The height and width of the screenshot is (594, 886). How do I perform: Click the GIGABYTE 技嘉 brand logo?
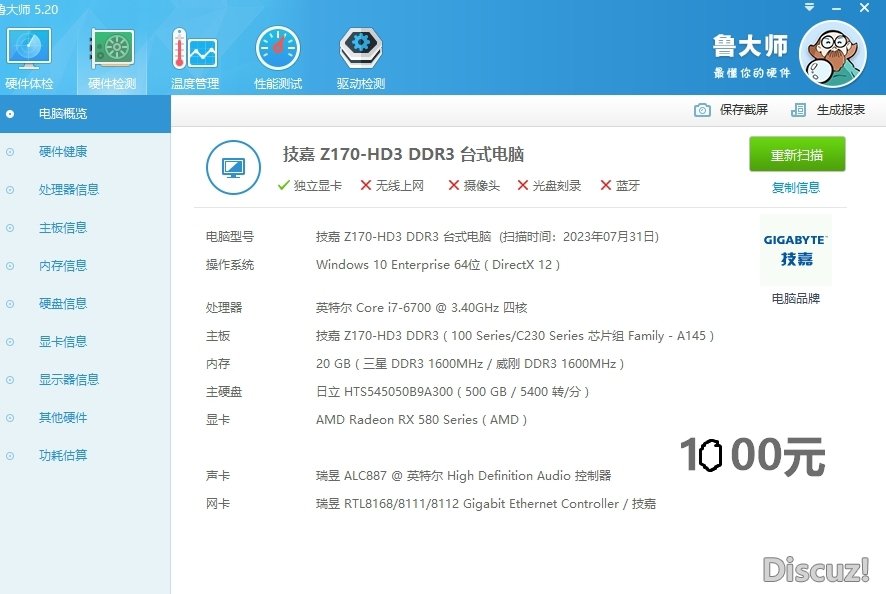pyautogui.click(x=796, y=250)
